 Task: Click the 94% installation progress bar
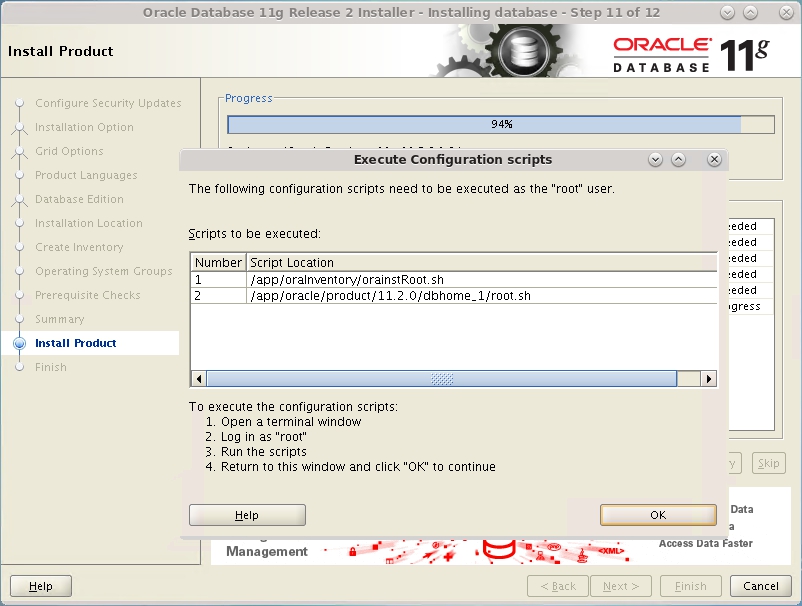point(501,124)
